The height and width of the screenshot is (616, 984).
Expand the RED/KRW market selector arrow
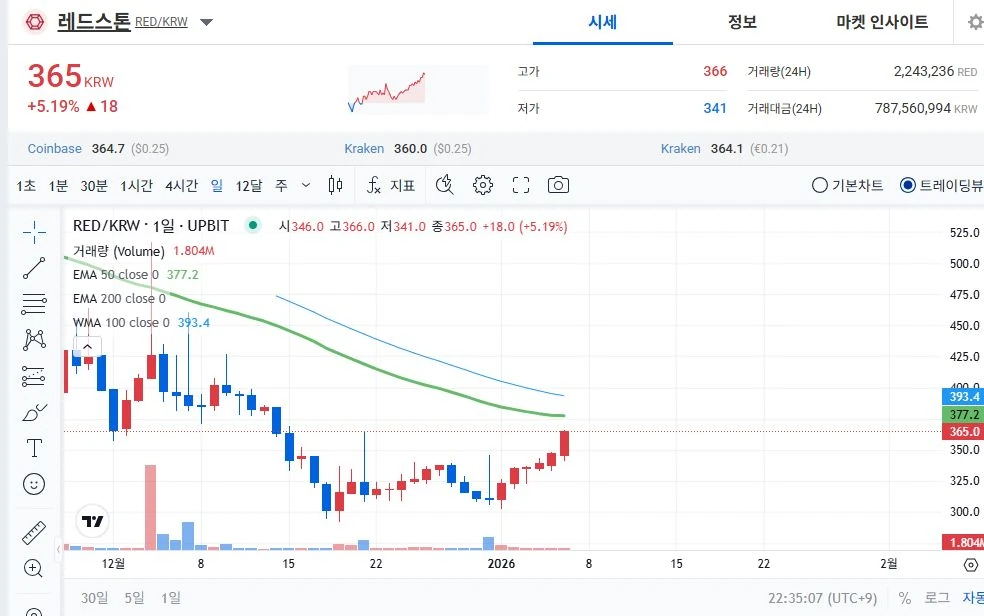pyautogui.click(x=206, y=23)
